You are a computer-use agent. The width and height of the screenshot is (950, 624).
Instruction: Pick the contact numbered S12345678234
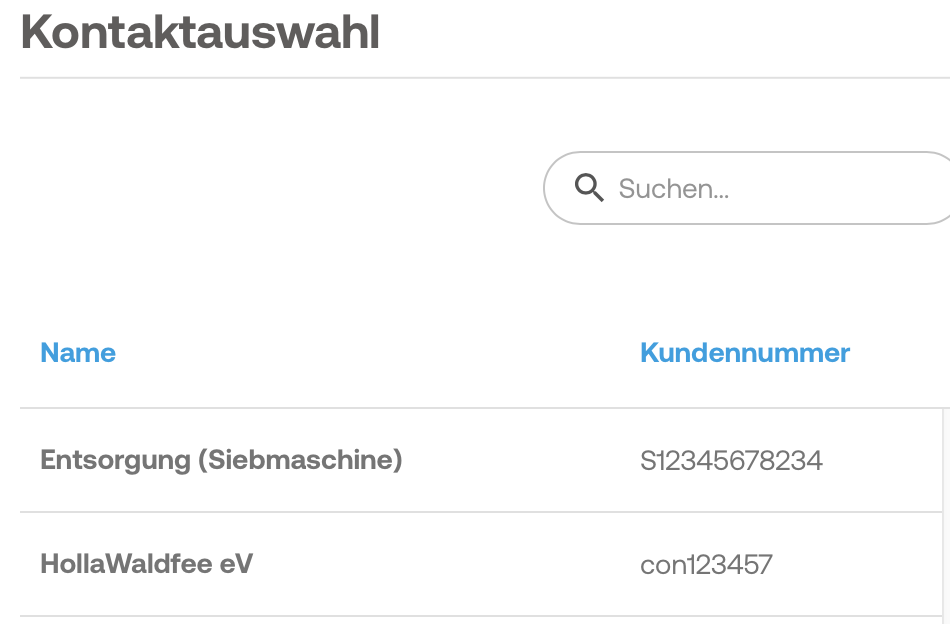pyautogui.click(x=731, y=460)
